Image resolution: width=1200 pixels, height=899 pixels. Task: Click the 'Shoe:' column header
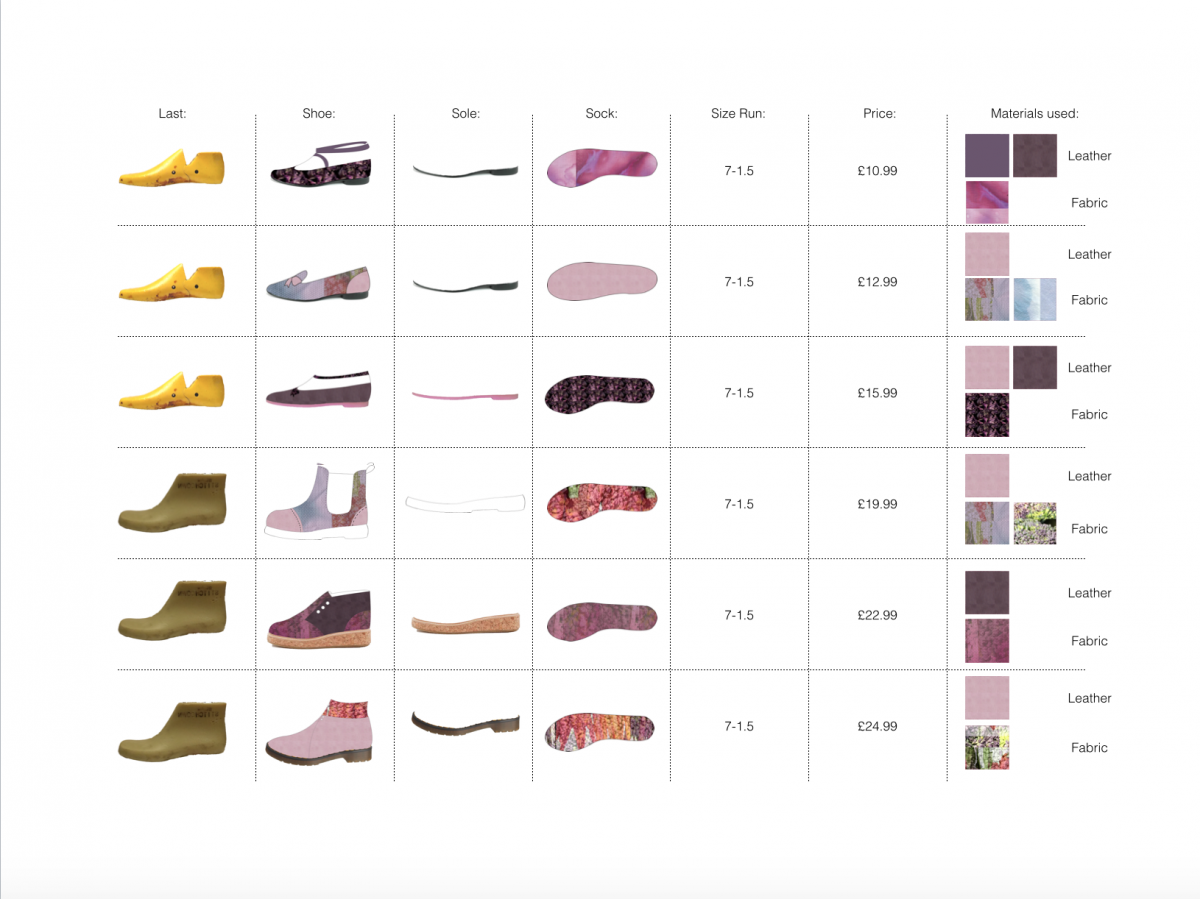tap(319, 114)
